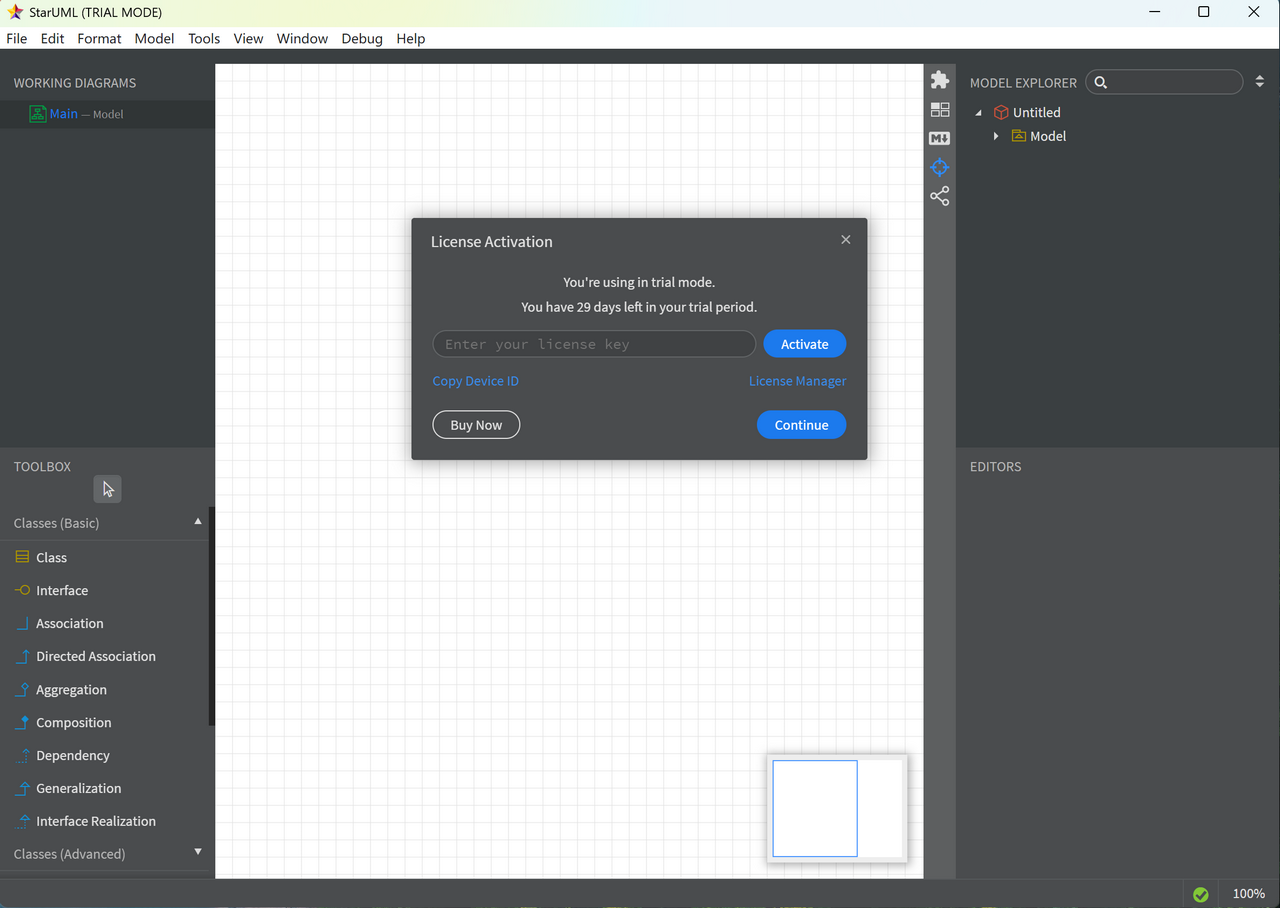Open the Model Explorer sort dropdown arrows
Viewport: 1280px width, 908px height.
(x=1259, y=82)
